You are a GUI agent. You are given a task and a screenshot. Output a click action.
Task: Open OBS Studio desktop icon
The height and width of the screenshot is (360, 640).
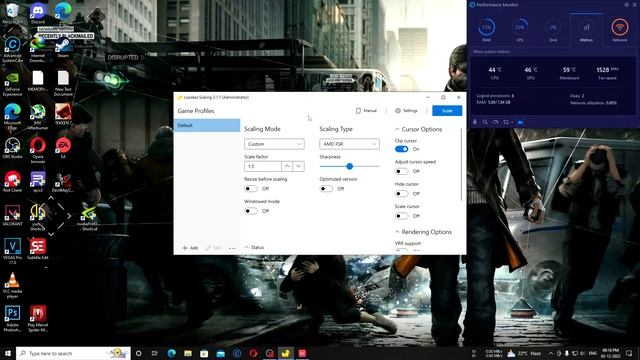12,148
